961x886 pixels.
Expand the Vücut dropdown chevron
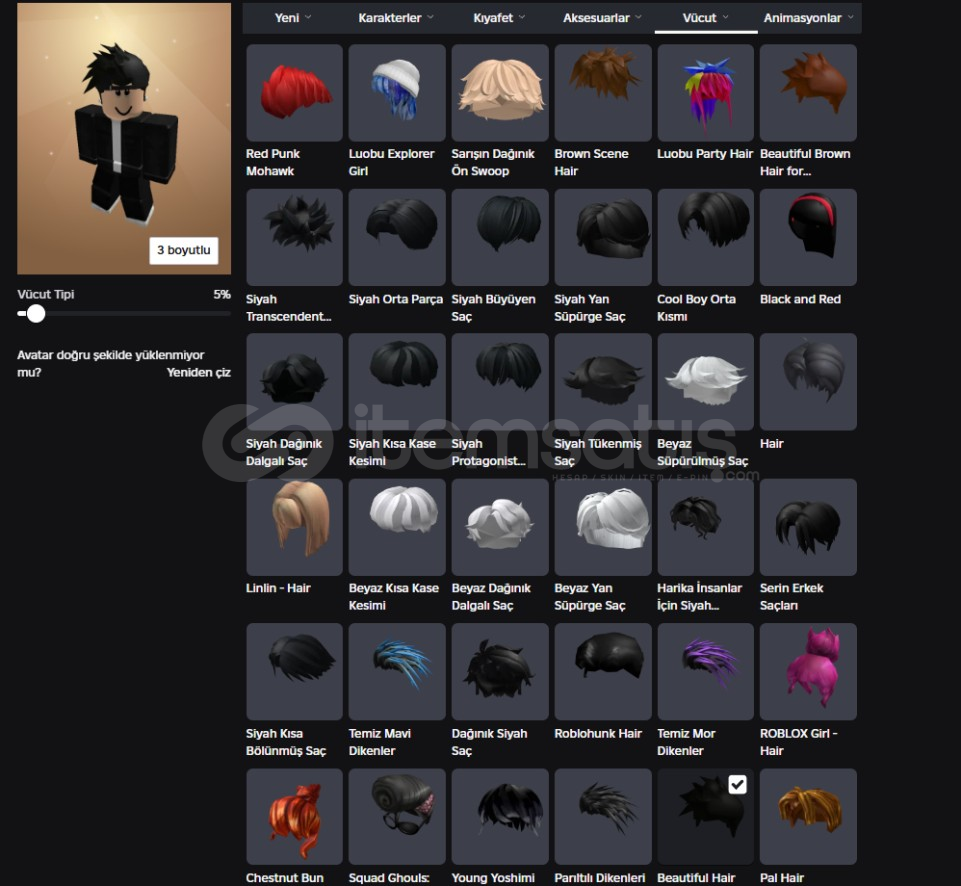(x=726, y=17)
